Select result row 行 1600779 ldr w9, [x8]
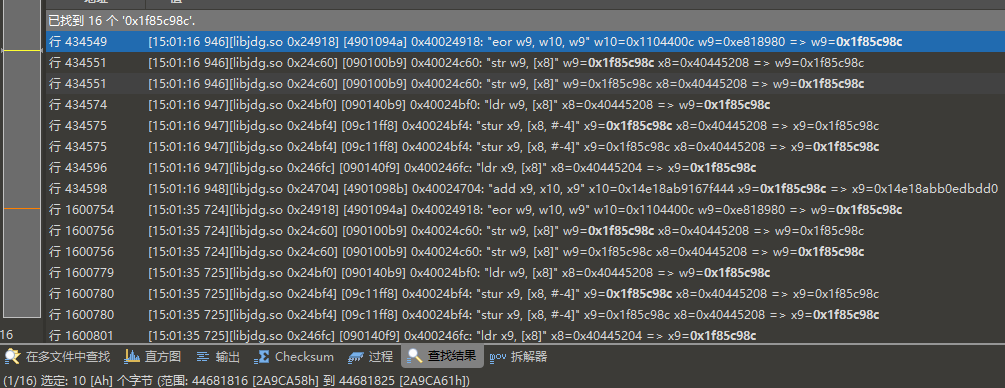Viewport: 1005px width, 388px height. [526, 273]
